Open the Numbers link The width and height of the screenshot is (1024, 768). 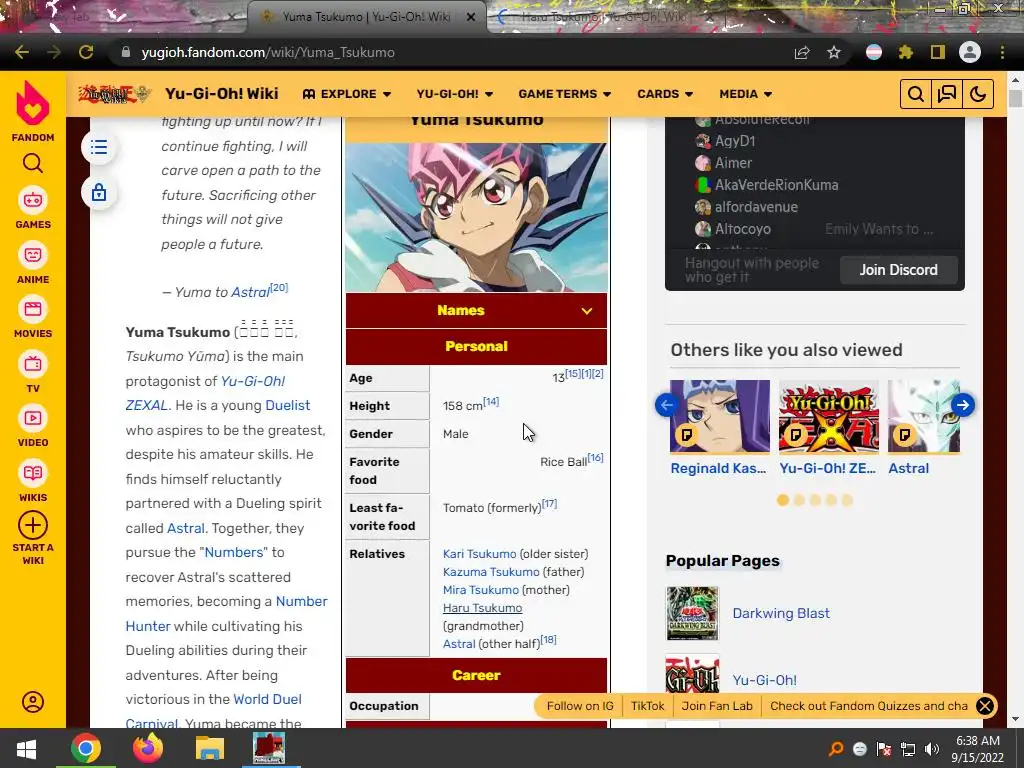coord(234,552)
